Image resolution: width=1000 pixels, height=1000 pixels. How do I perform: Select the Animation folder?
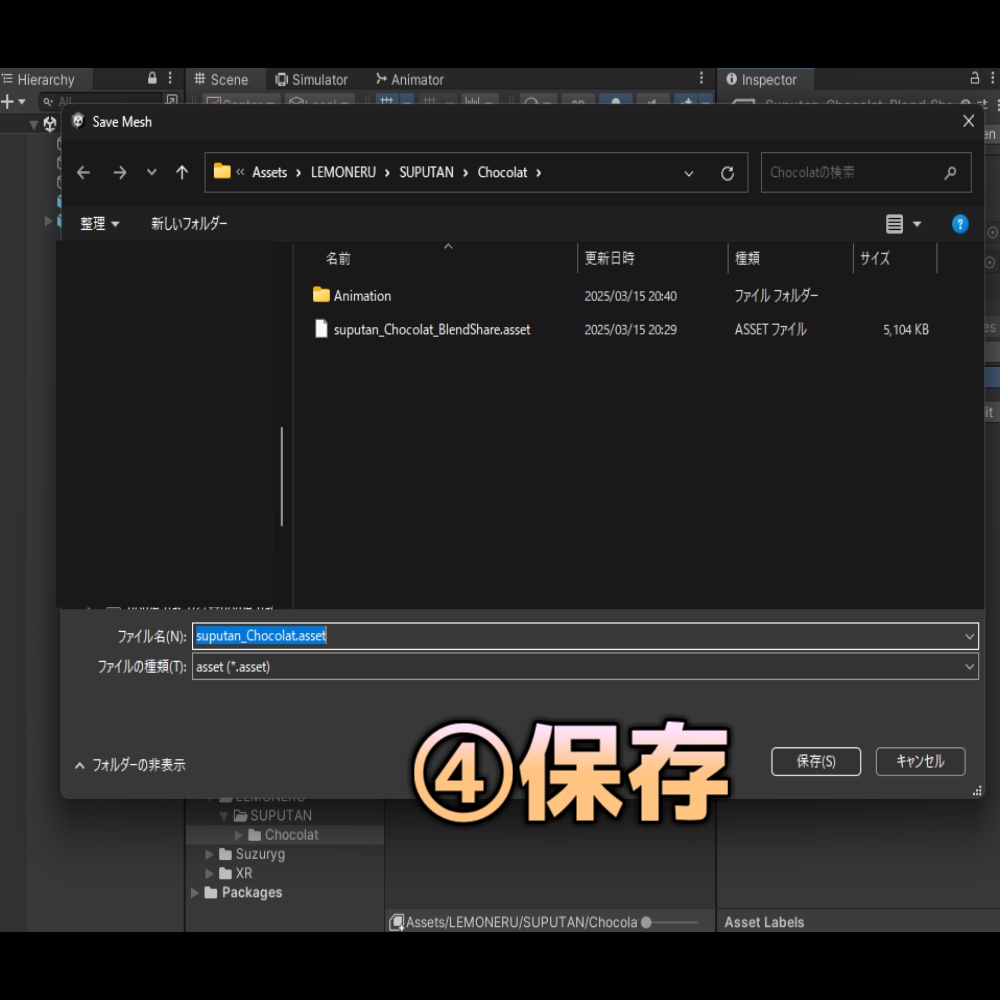point(362,295)
